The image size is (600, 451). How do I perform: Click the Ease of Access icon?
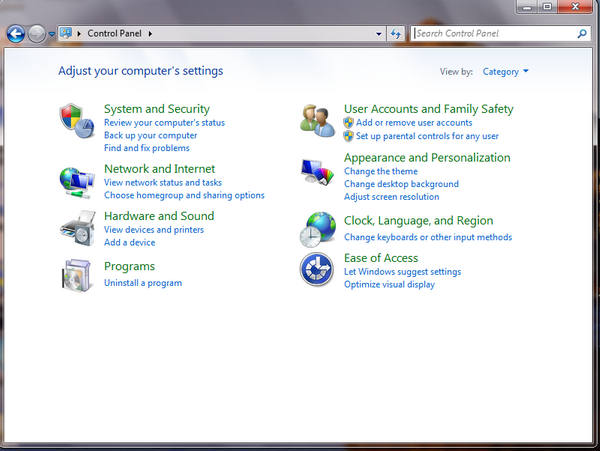316,269
